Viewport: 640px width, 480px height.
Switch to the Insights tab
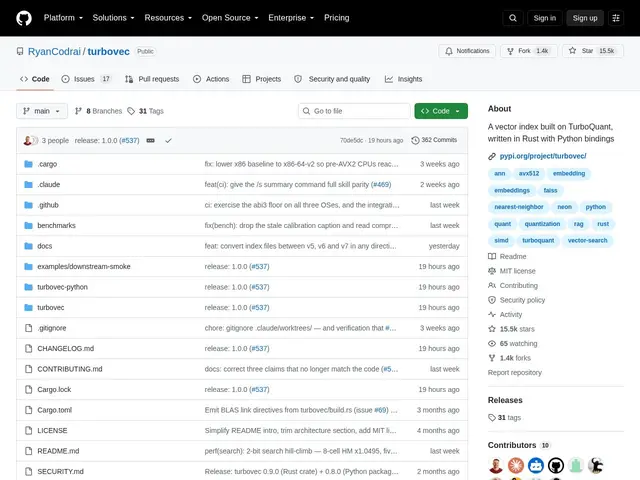[403, 79]
